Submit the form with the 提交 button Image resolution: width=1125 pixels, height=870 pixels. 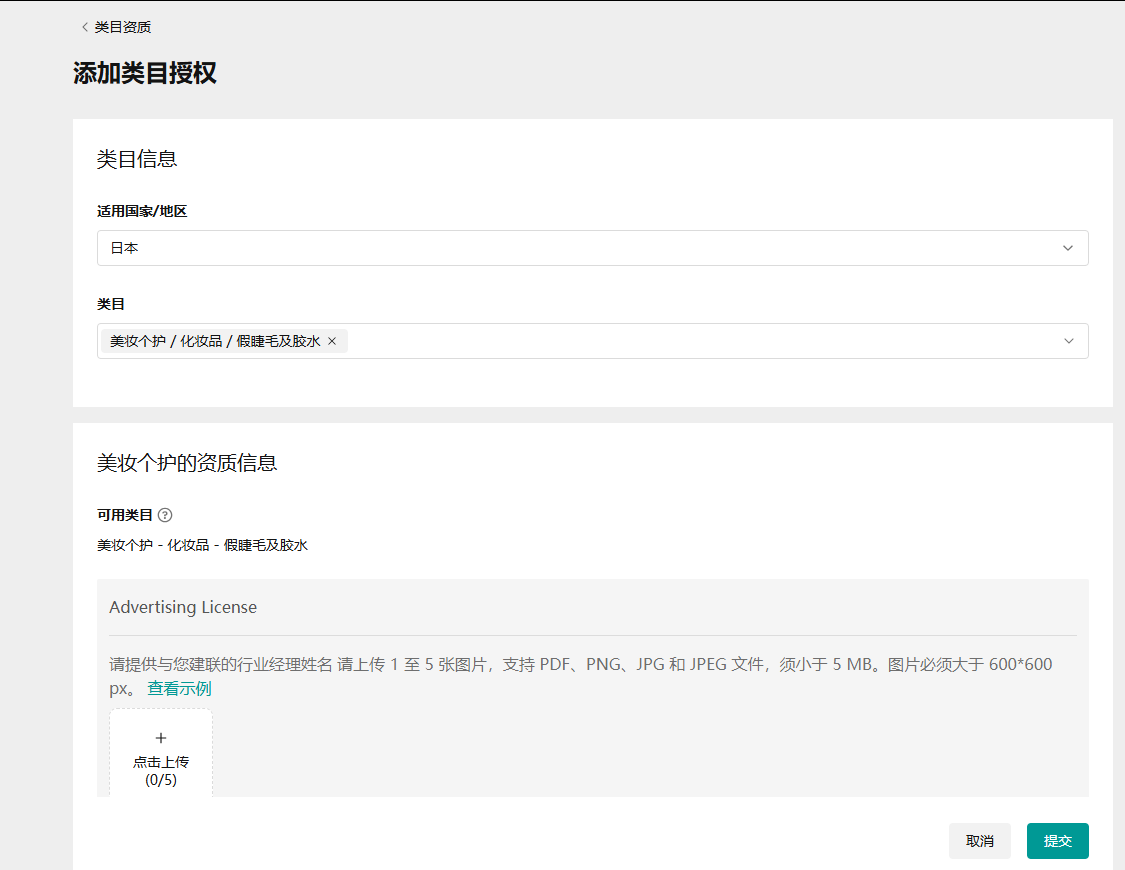(x=1057, y=841)
